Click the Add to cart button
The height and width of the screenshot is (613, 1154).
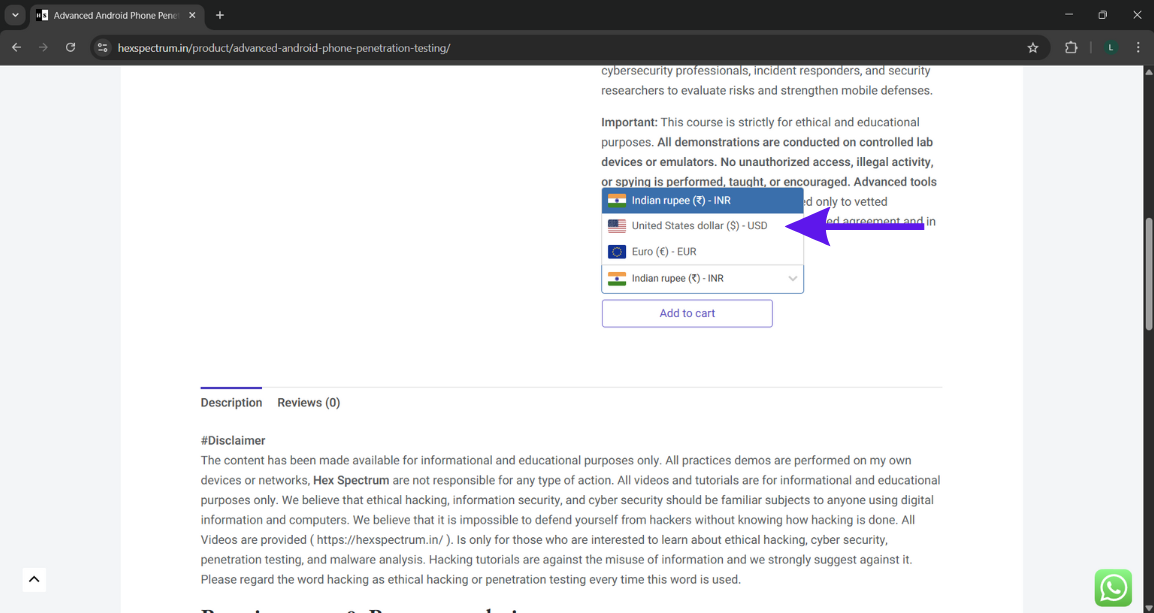pos(687,313)
